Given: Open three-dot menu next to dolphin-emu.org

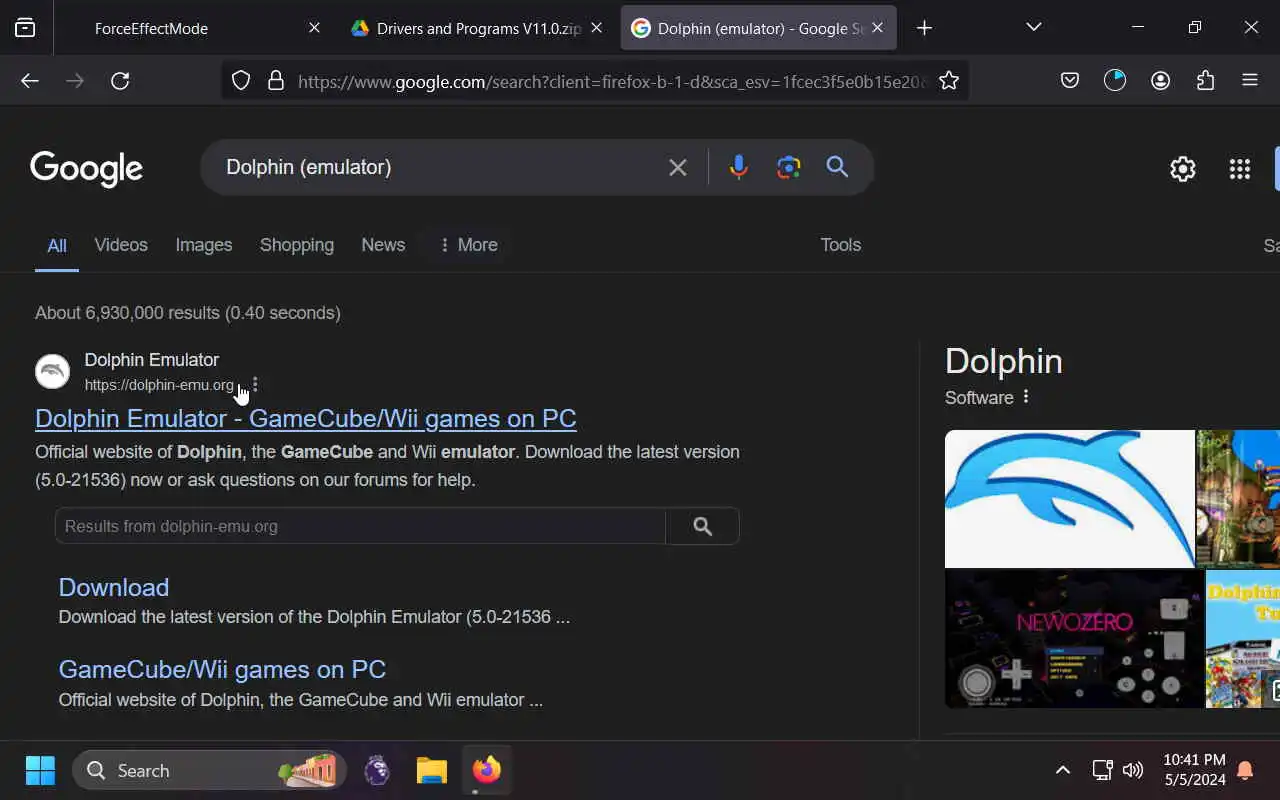Looking at the screenshot, I should click(x=255, y=384).
